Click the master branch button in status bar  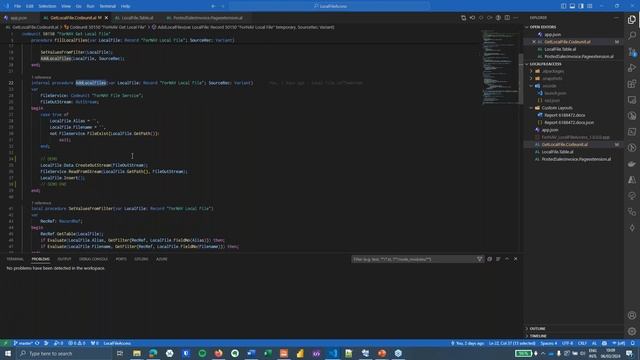tap(23, 343)
